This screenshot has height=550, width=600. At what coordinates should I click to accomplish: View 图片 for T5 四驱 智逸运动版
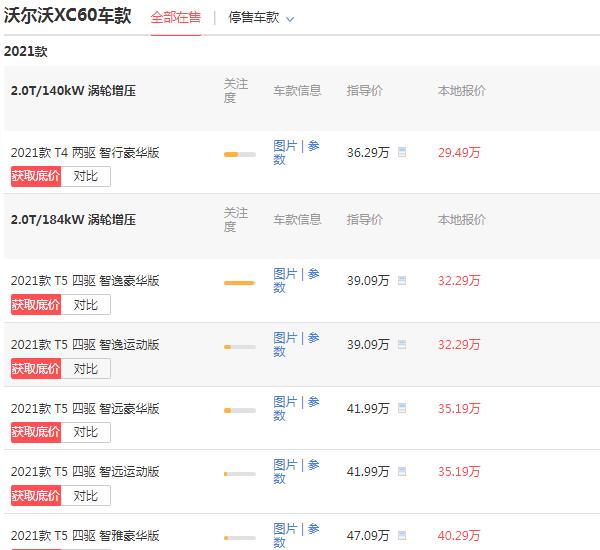[285, 338]
